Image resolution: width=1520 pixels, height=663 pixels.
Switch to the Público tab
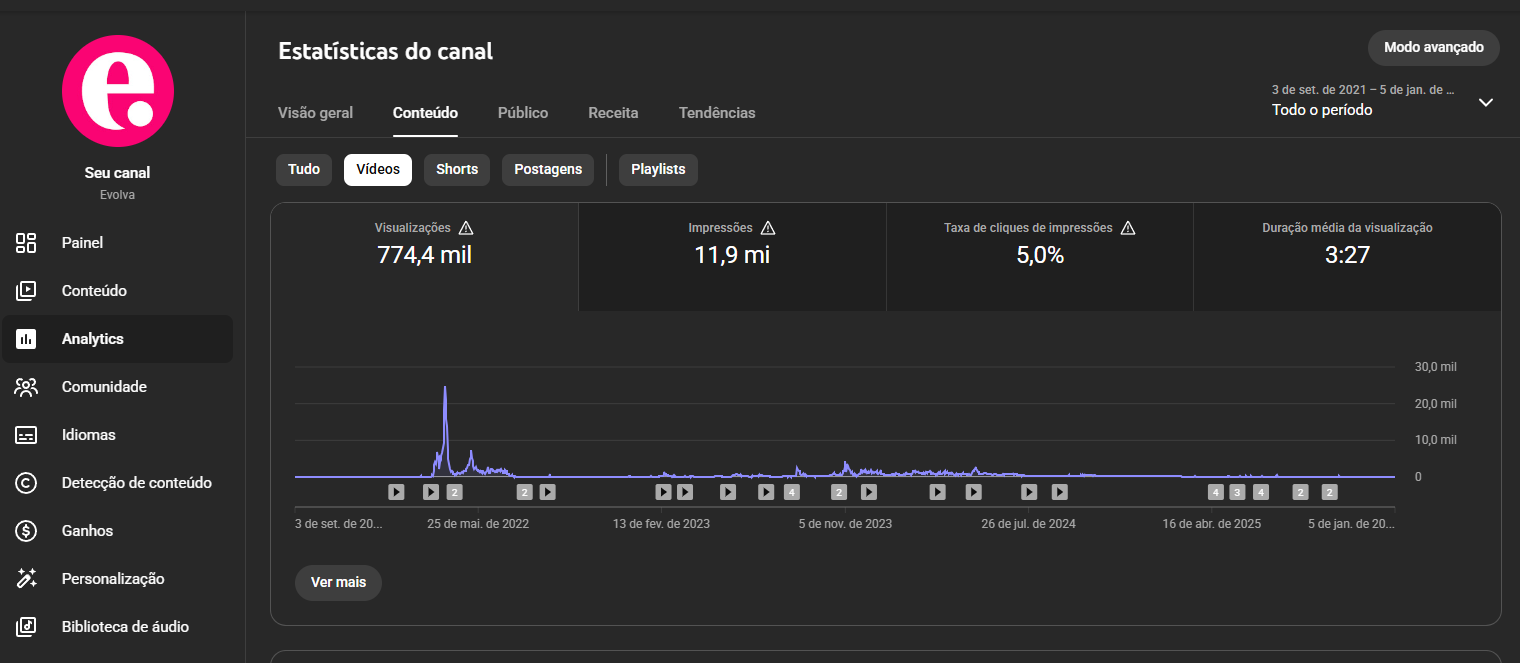click(x=523, y=113)
